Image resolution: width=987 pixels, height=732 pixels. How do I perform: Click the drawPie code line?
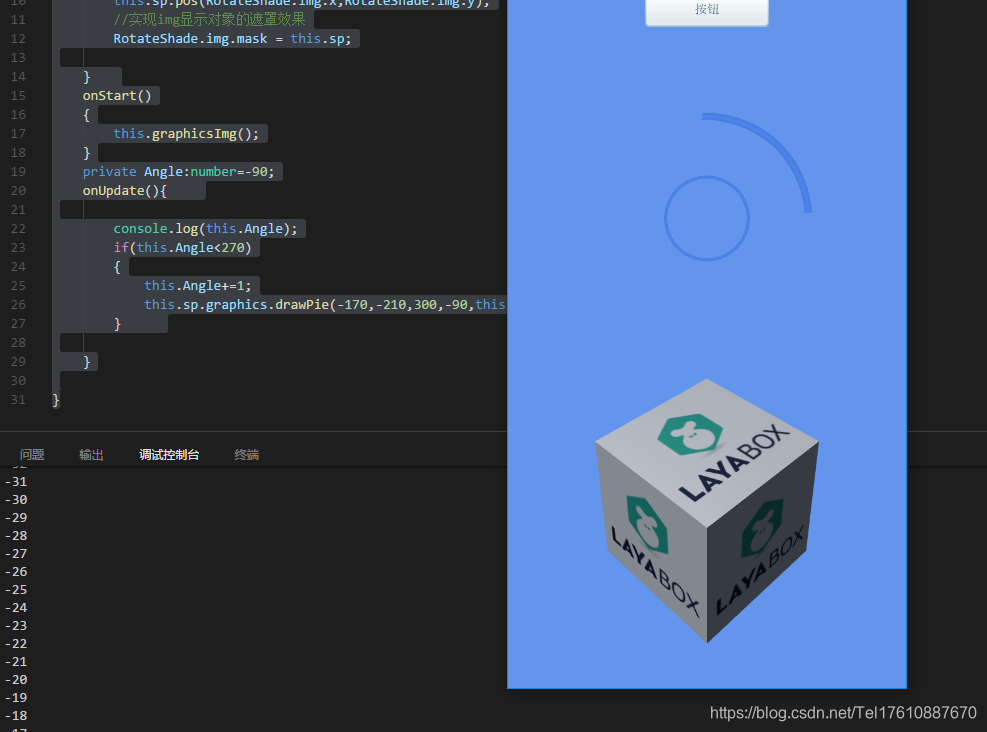pos(325,305)
